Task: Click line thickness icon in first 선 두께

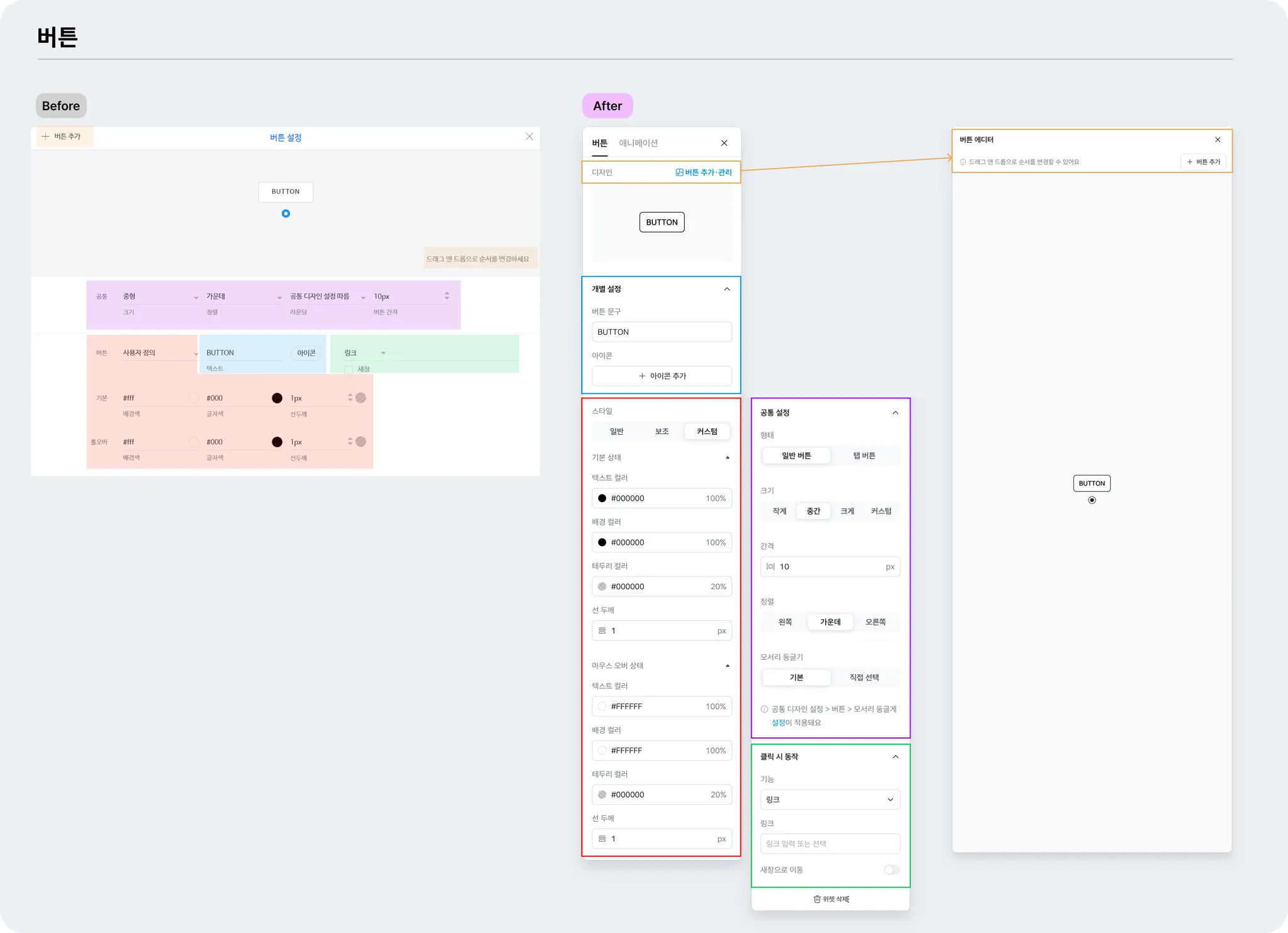Action: pyautogui.click(x=602, y=630)
